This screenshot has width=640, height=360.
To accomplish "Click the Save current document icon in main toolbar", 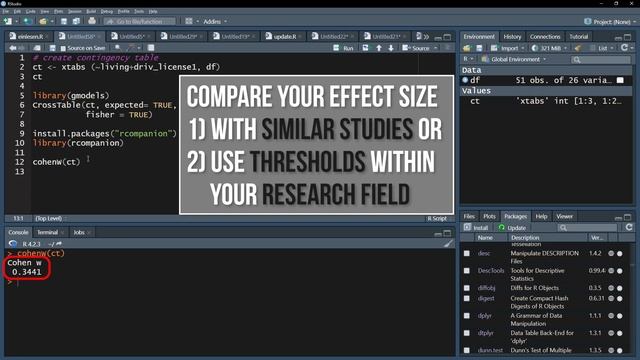I will [64, 21].
